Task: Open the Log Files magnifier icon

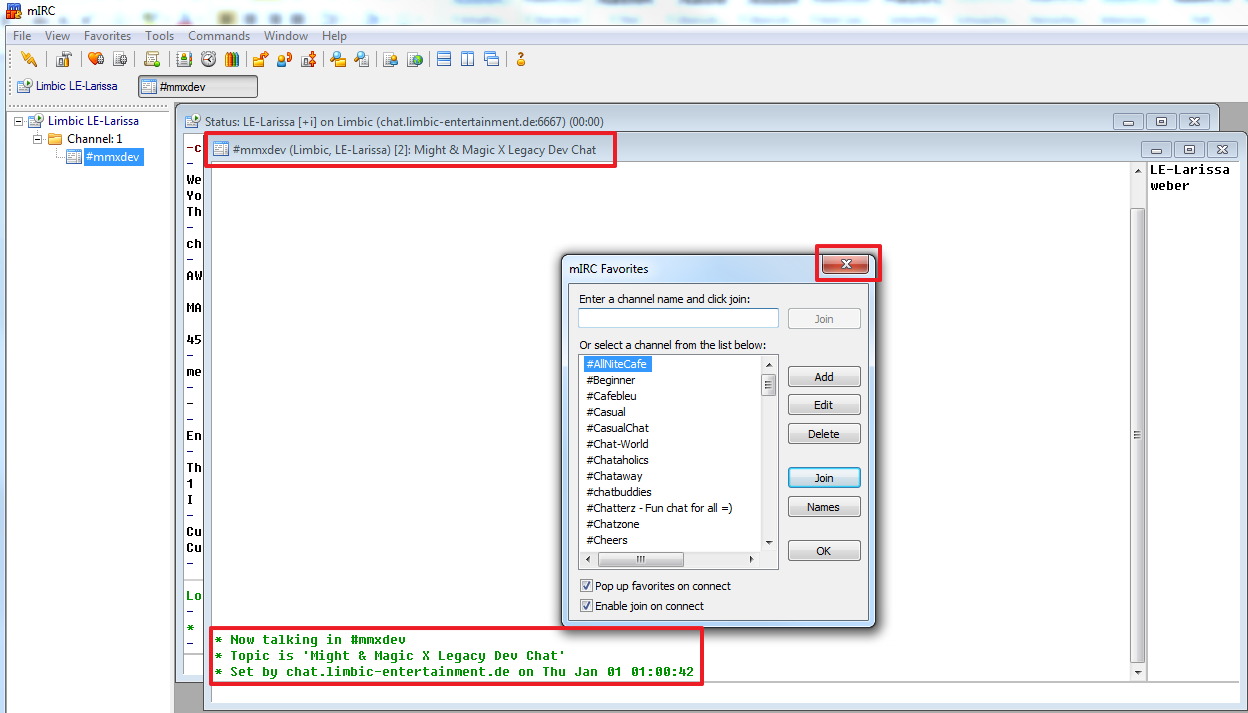Action: click(x=362, y=59)
